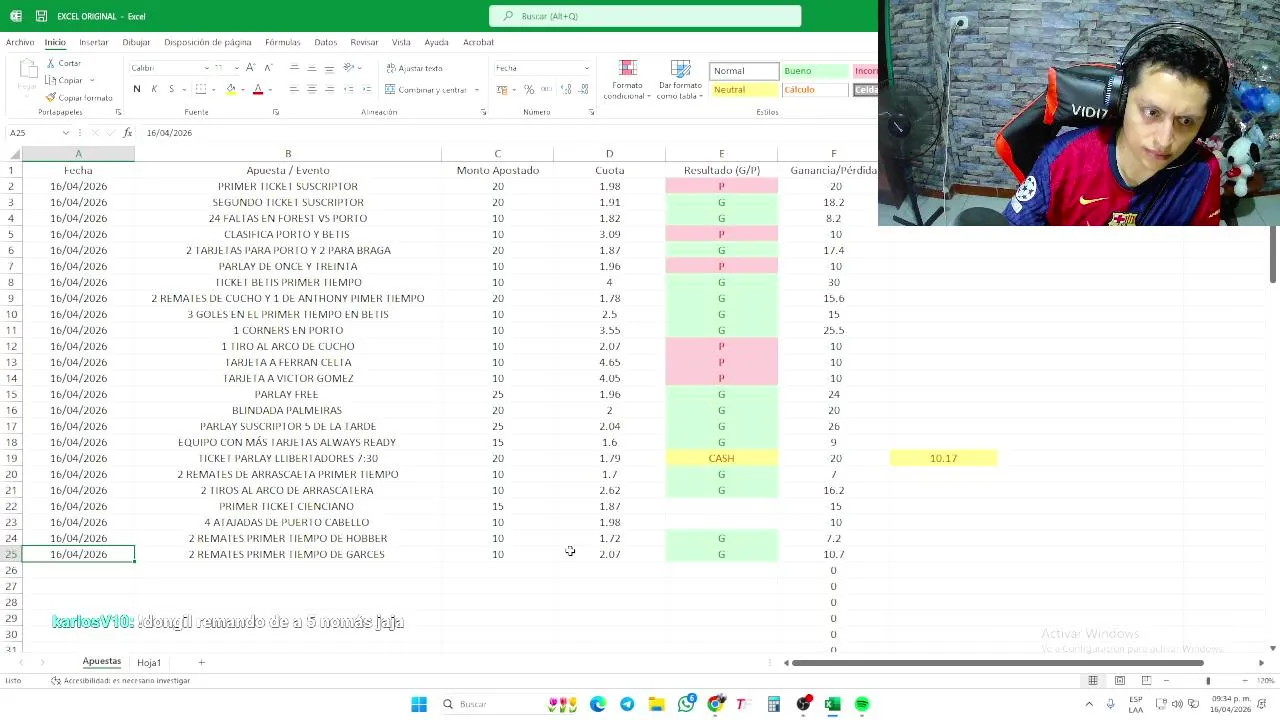This screenshot has width=1280, height=720.
Task: Apply percent style format
Action: tap(529, 89)
